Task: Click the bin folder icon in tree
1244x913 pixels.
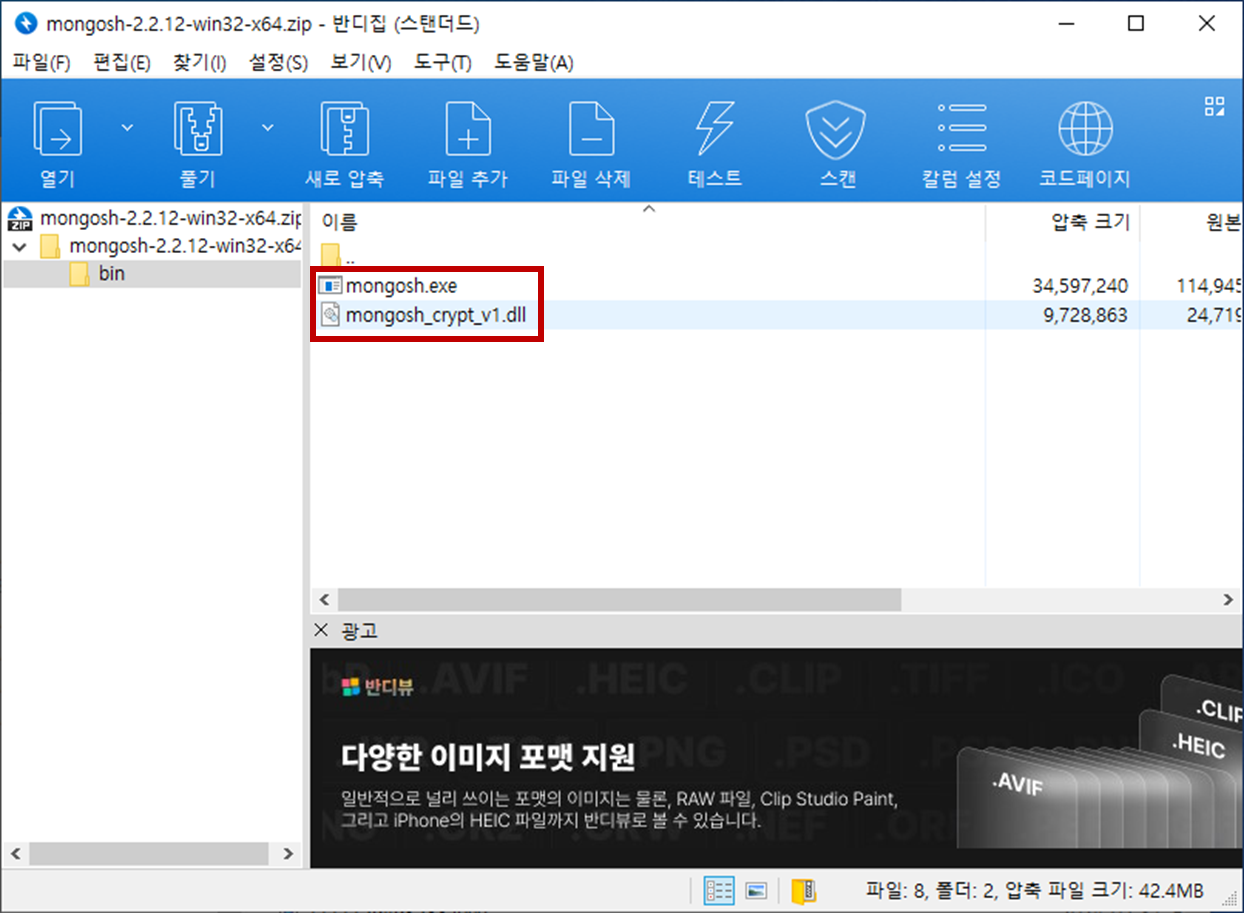Action: point(80,273)
